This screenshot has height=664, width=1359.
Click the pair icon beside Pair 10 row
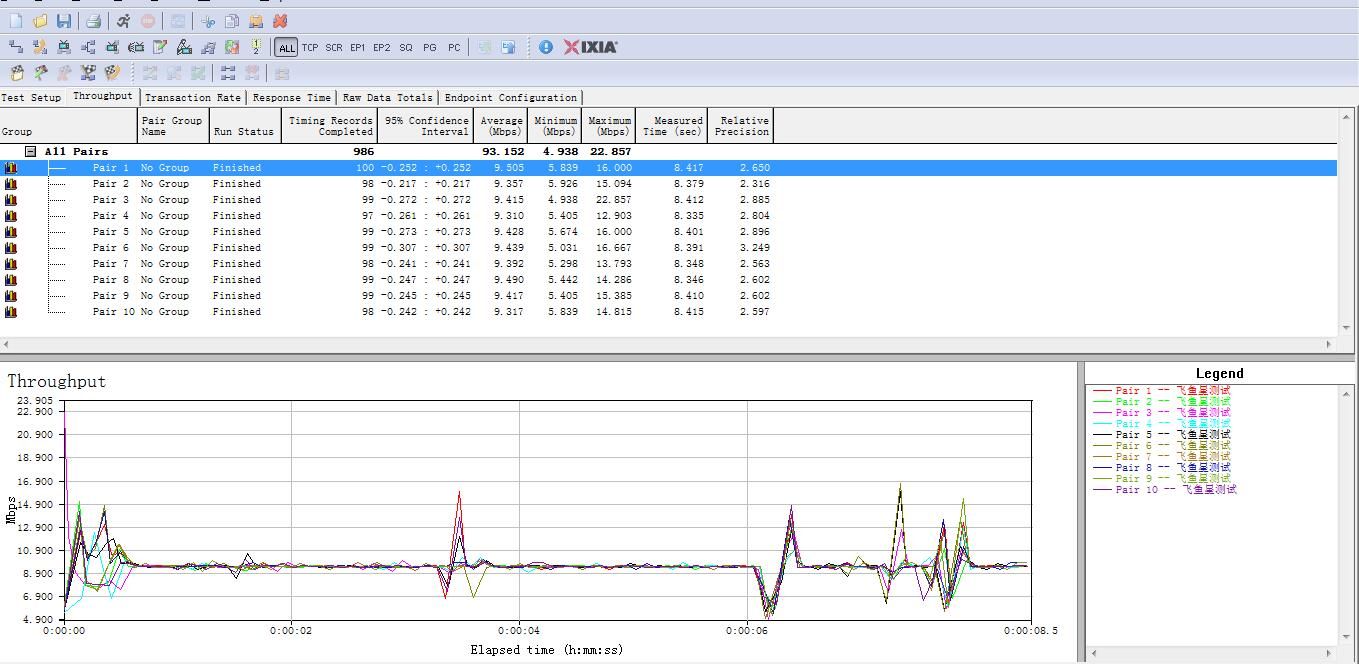point(11,312)
